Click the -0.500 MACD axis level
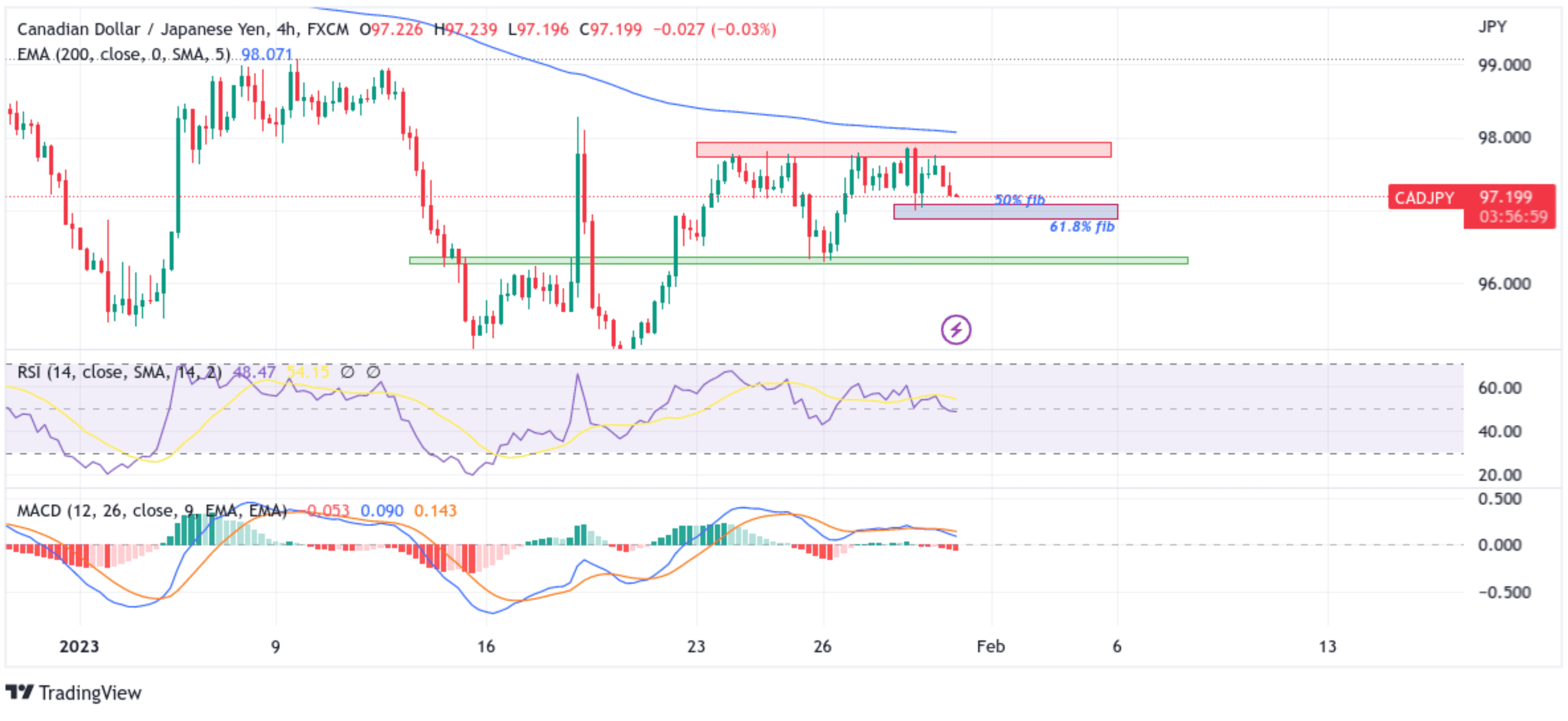The image size is (1568, 721). pos(1504,592)
